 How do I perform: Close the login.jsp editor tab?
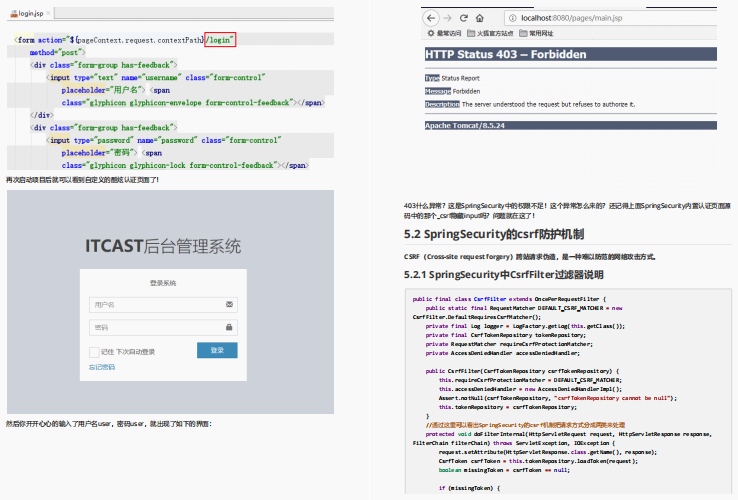pos(50,14)
